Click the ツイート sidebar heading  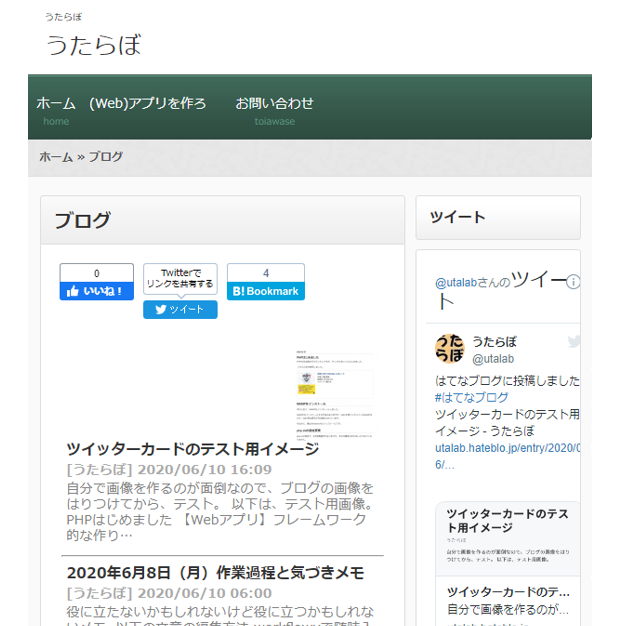pyautogui.click(x=458, y=217)
